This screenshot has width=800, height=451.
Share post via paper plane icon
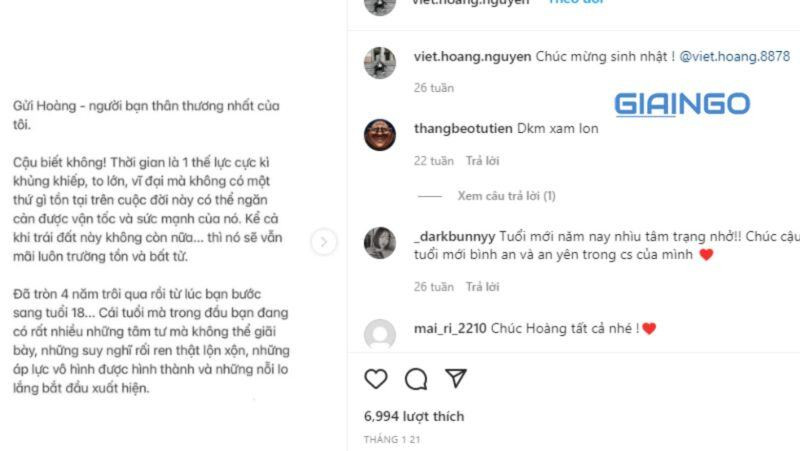click(456, 378)
